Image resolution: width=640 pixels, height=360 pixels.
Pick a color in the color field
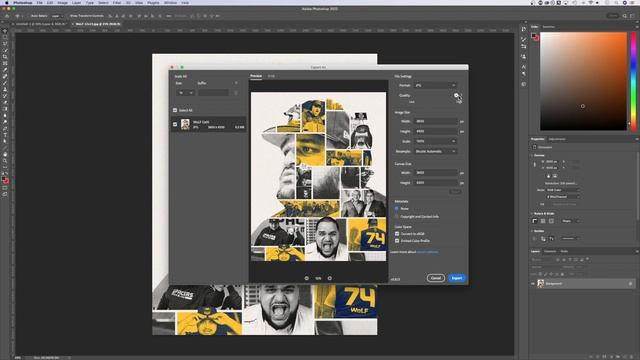583,81
